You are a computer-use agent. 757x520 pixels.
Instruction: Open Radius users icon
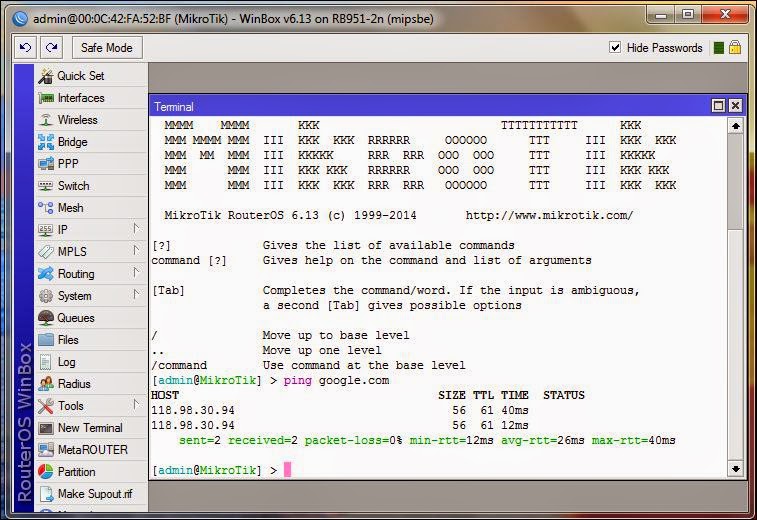click(x=46, y=384)
